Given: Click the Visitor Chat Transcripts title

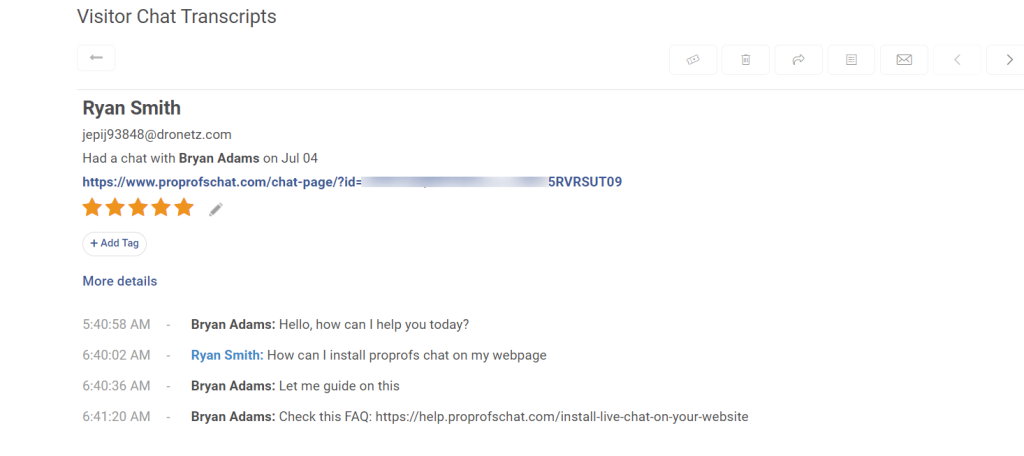Looking at the screenshot, I should (176, 16).
